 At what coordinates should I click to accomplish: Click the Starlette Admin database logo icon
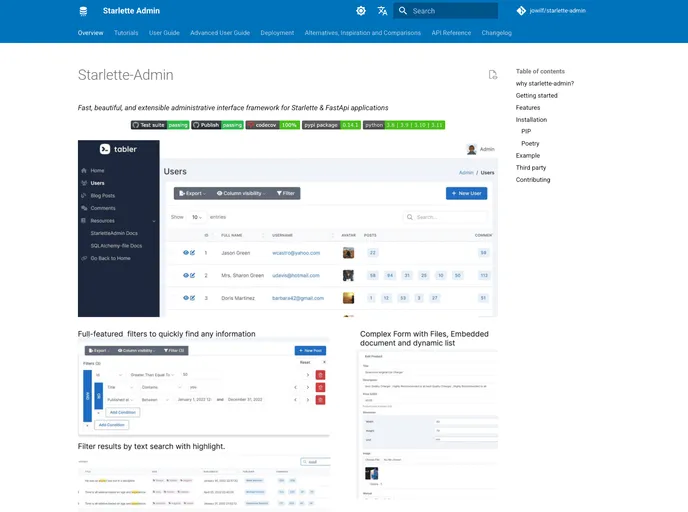coord(83,11)
